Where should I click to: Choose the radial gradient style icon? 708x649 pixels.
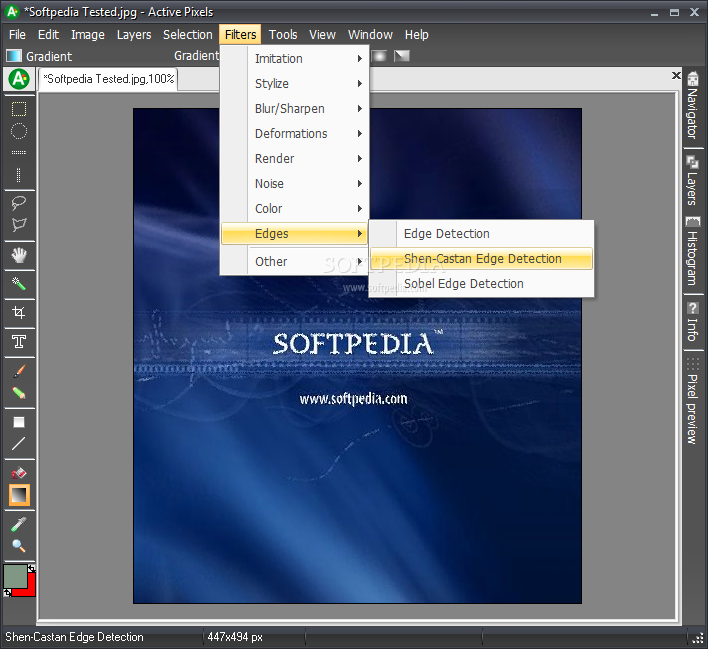point(380,56)
